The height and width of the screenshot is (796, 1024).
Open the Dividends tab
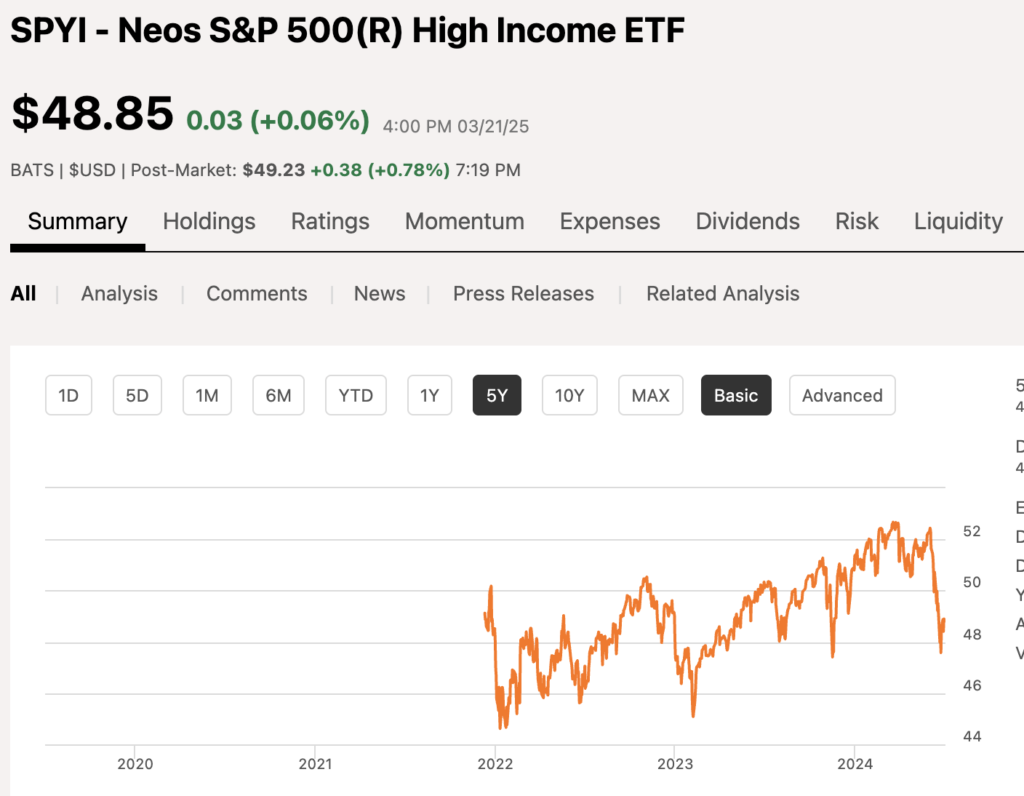pos(747,221)
